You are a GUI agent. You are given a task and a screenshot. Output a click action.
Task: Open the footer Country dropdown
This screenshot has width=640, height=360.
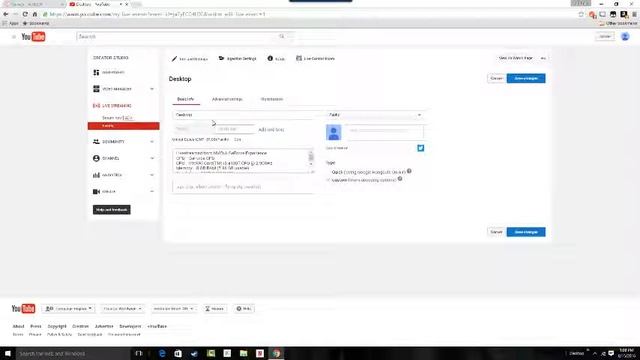coord(122,309)
